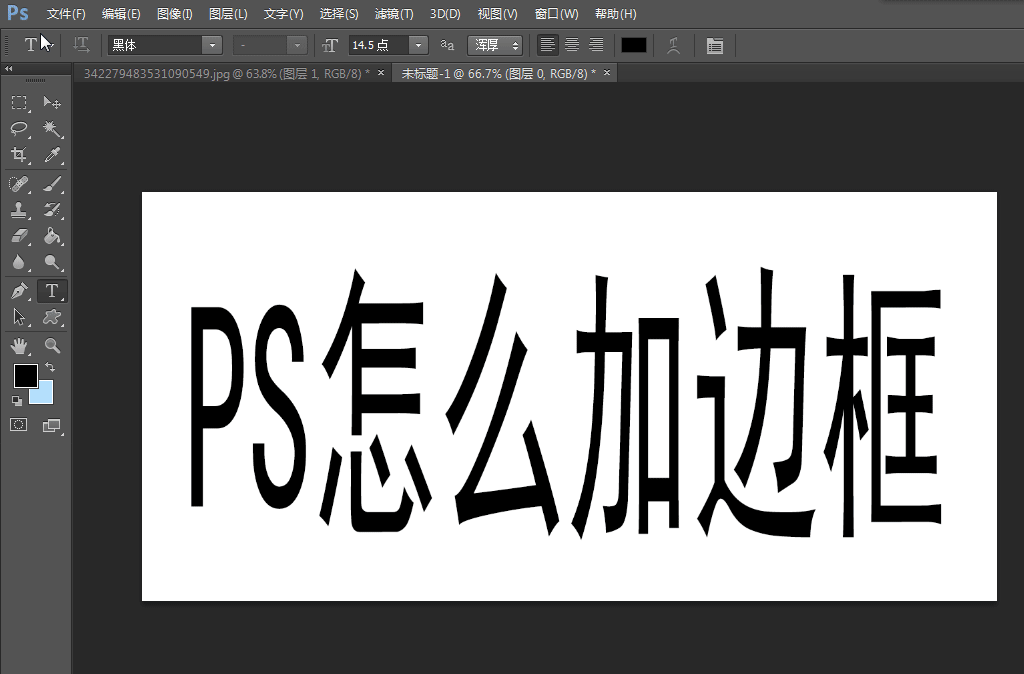Image resolution: width=1024 pixels, height=674 pixels.
Task: Pick the Crop tool
Action: (x=20, y=156)
